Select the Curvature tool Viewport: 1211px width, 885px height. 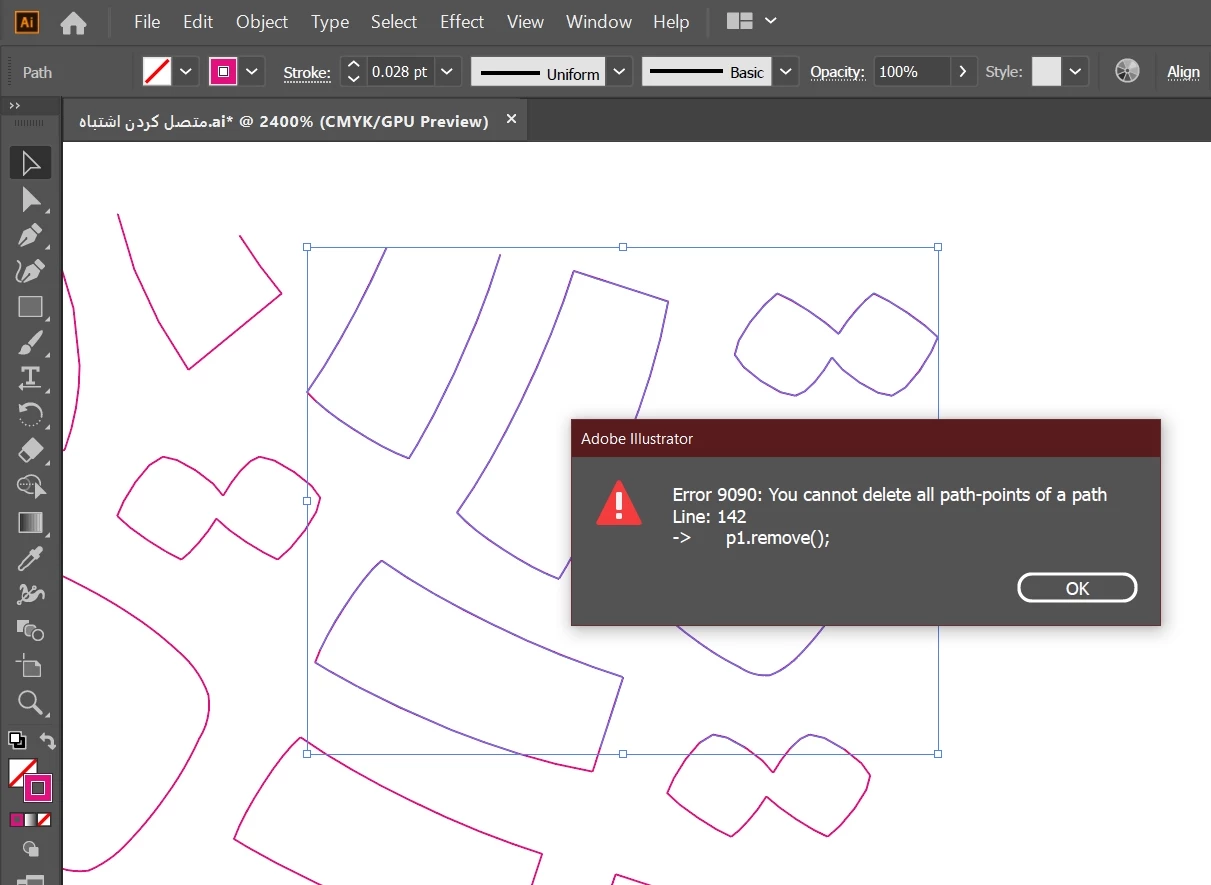point(30,271)
